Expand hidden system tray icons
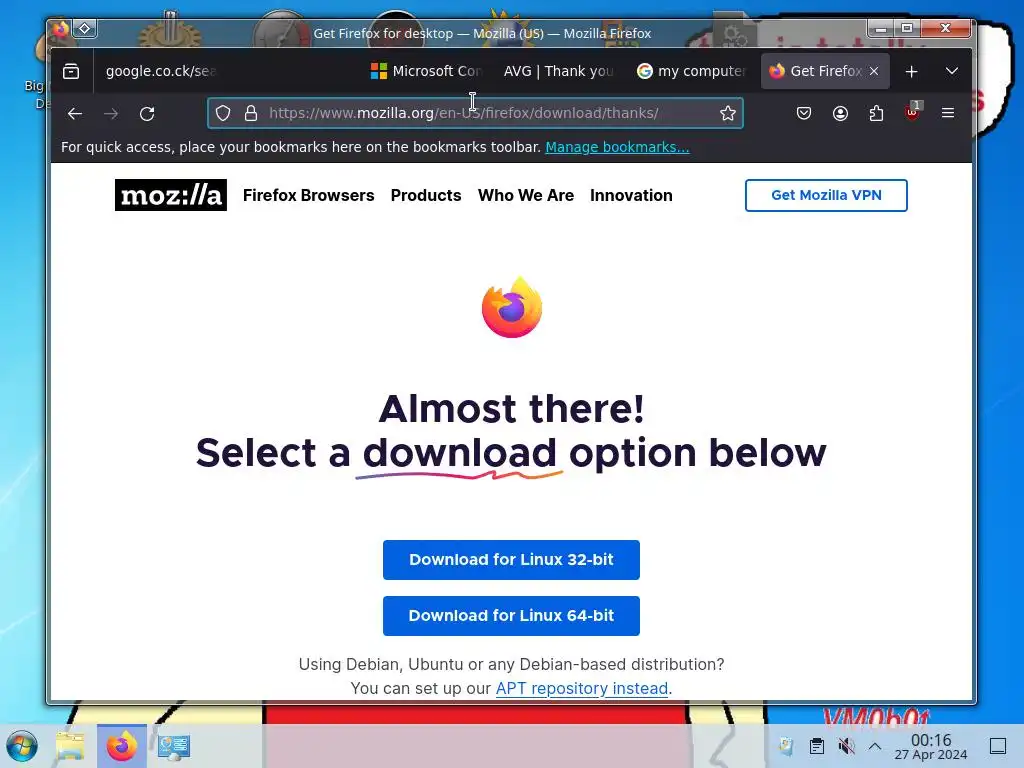This screenshot has height=768, width=1024. click(x=875, y=746)
